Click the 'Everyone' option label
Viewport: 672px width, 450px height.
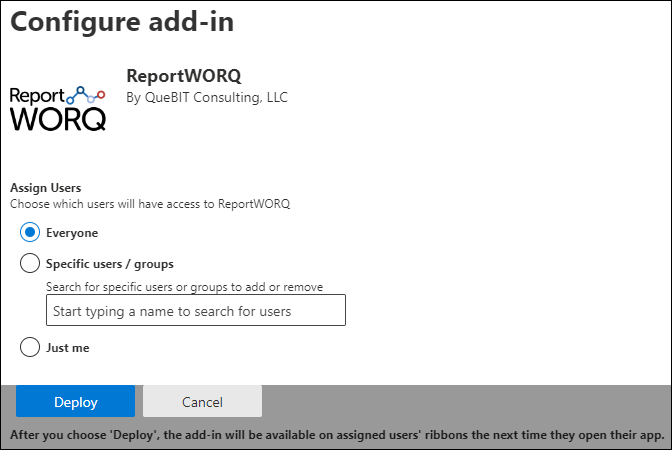[x=72, y=233]
